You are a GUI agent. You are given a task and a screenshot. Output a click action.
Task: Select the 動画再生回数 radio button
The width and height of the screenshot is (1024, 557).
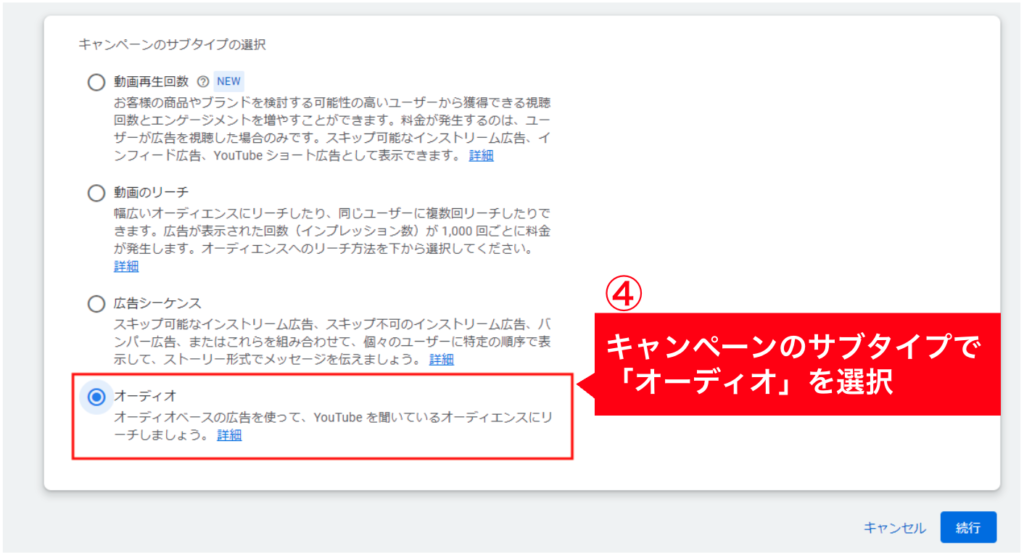(x=97, y=82)
